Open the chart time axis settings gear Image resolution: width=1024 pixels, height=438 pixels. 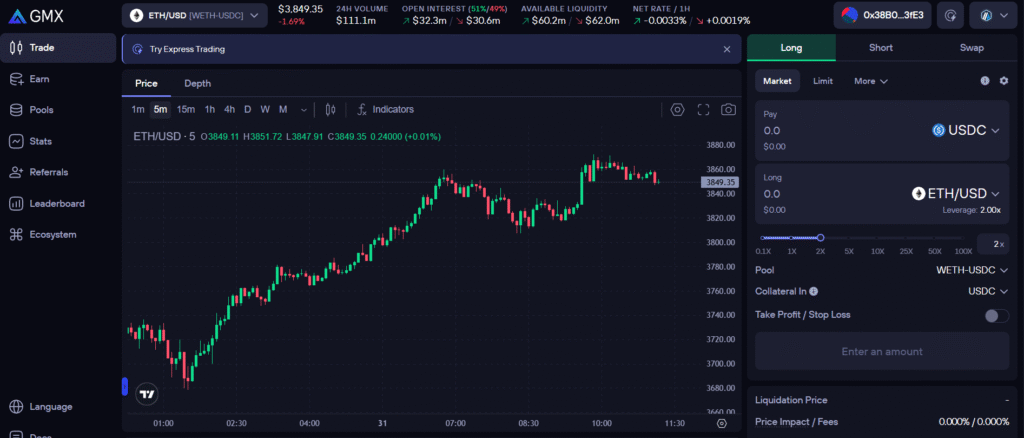(722, 423)
